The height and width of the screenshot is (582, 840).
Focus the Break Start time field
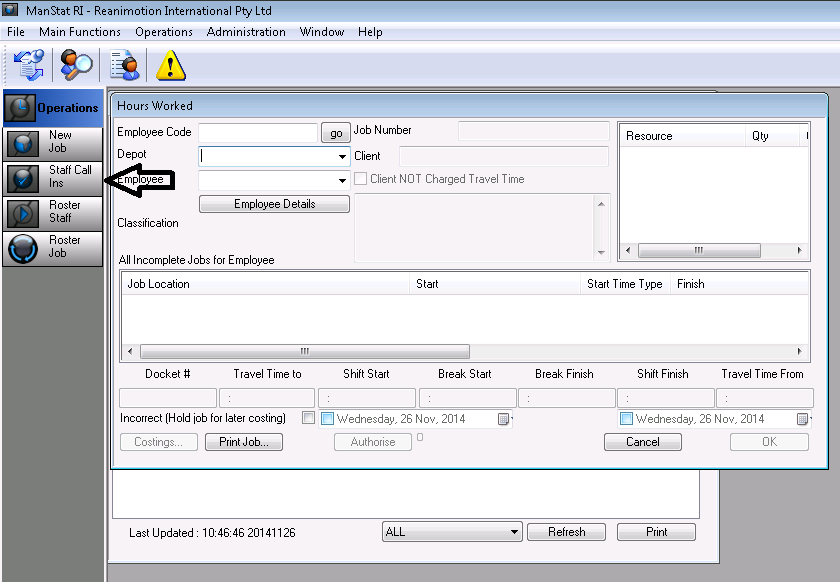[468, 398]
